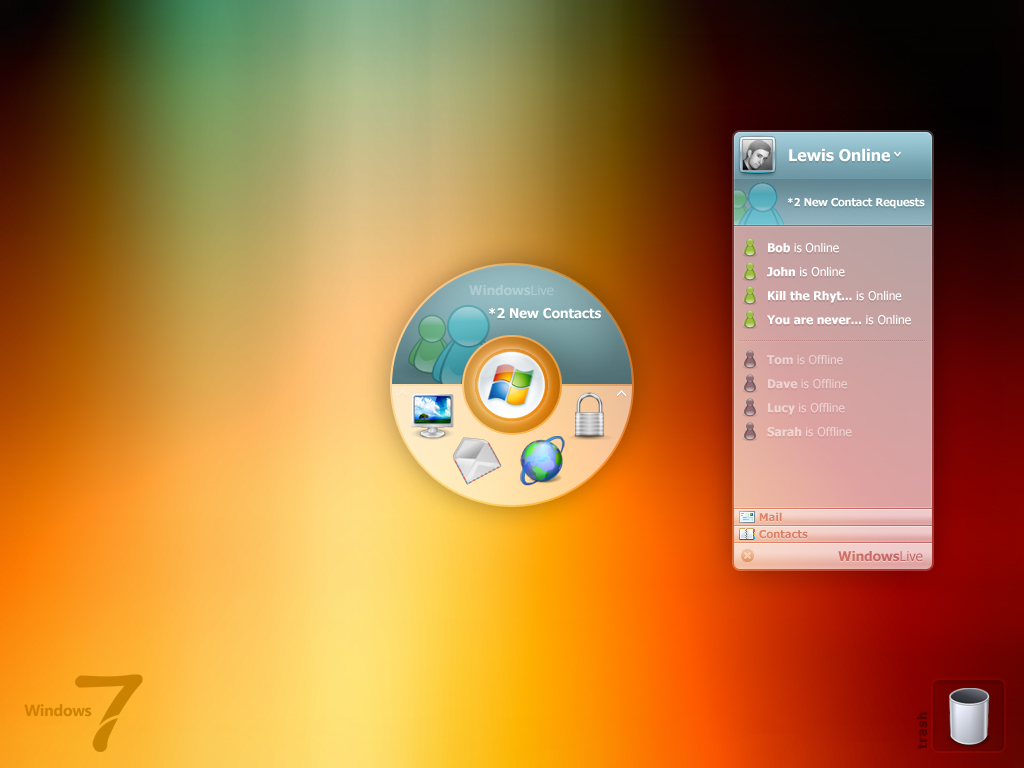
Task: Click the Windows logo at the wheel's center
Action: click(x=512, y=383)
